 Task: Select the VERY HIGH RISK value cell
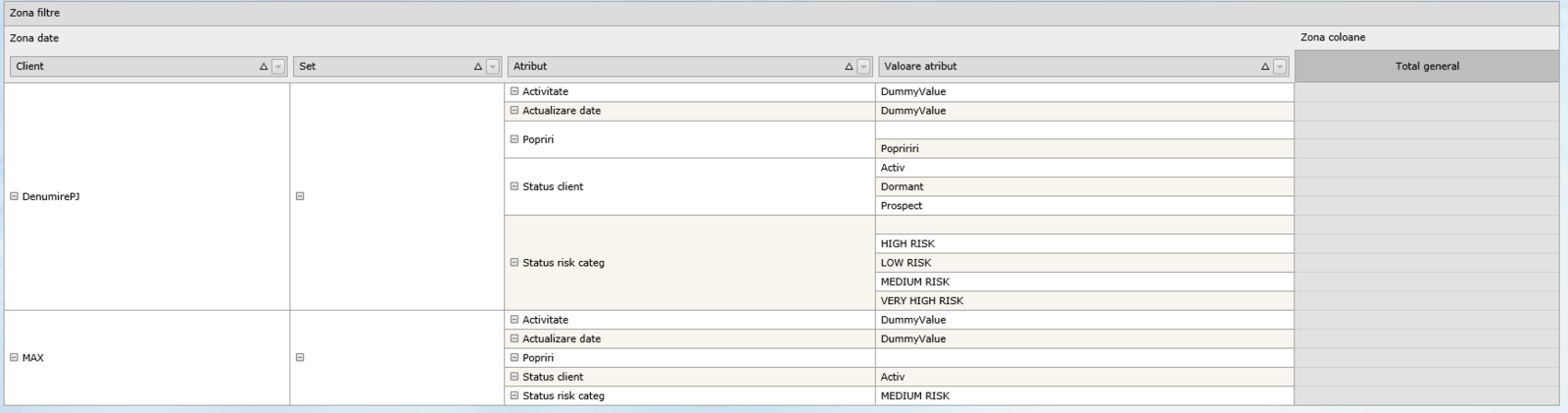(x=1083, y=301)
